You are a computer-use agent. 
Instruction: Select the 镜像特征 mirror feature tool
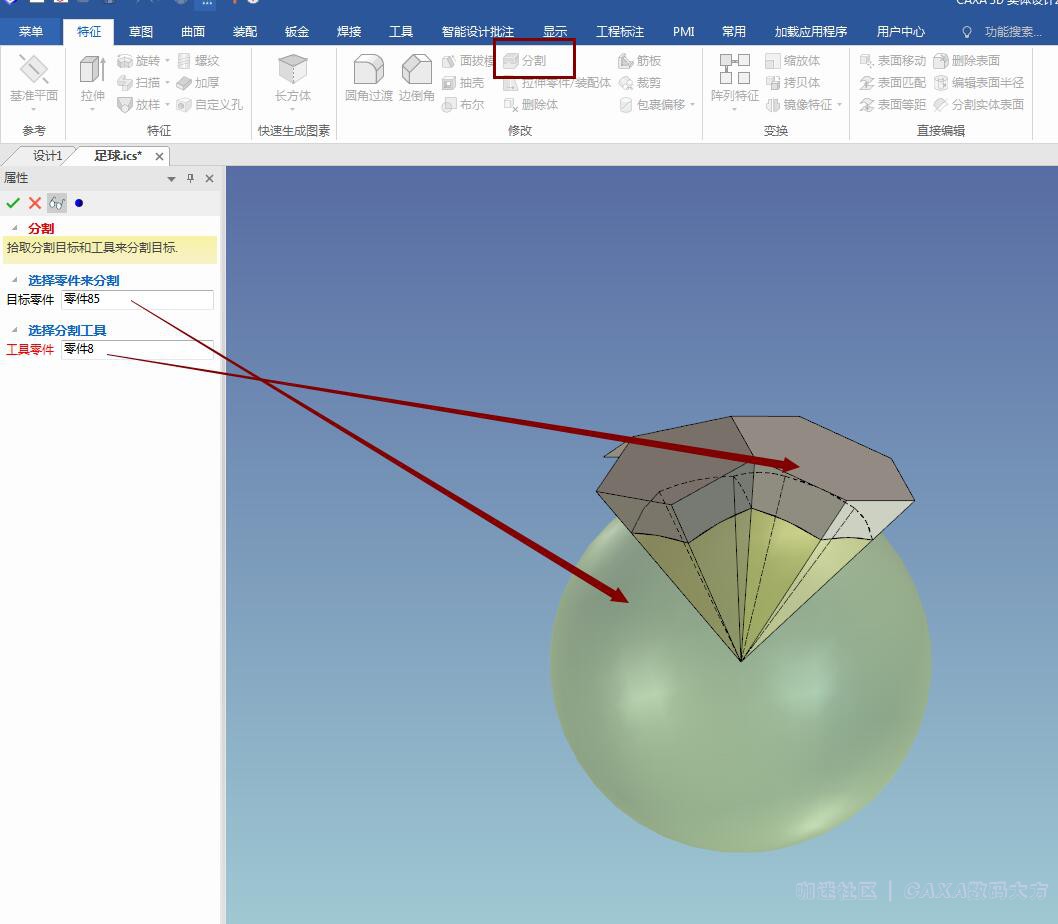click(800, 105)
